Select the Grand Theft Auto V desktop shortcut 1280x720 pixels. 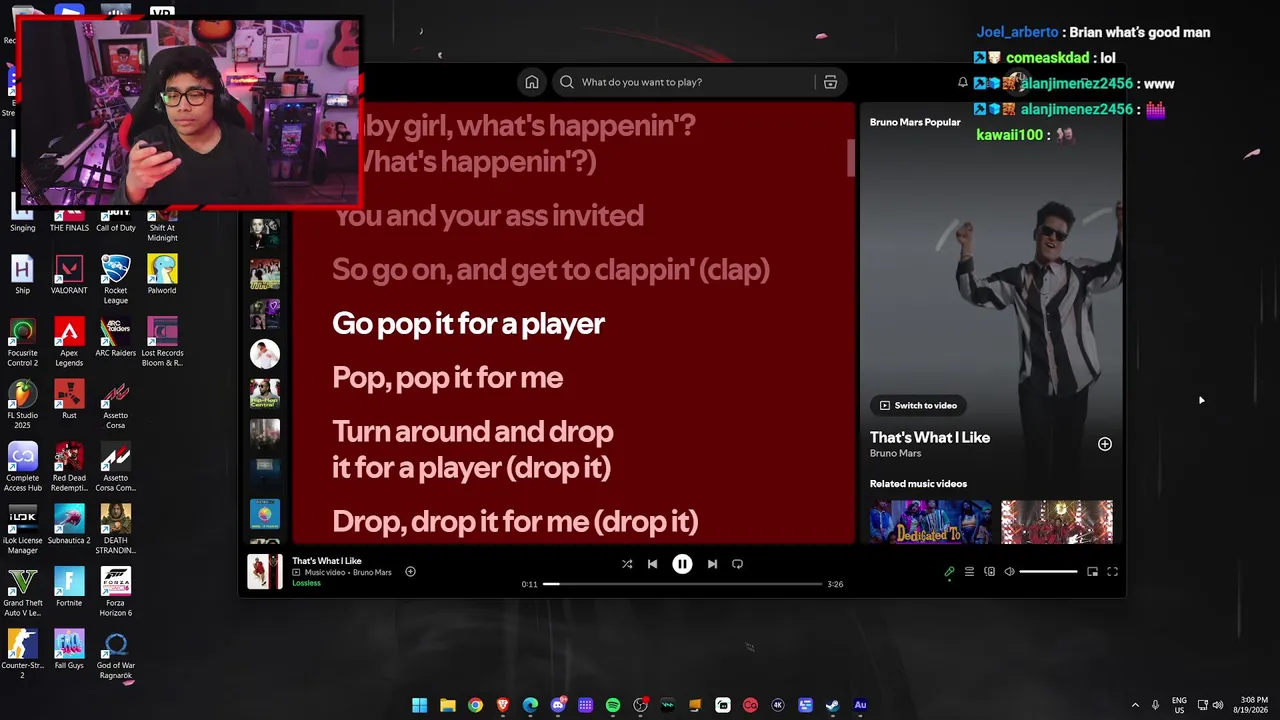click(x=22, y=592)
